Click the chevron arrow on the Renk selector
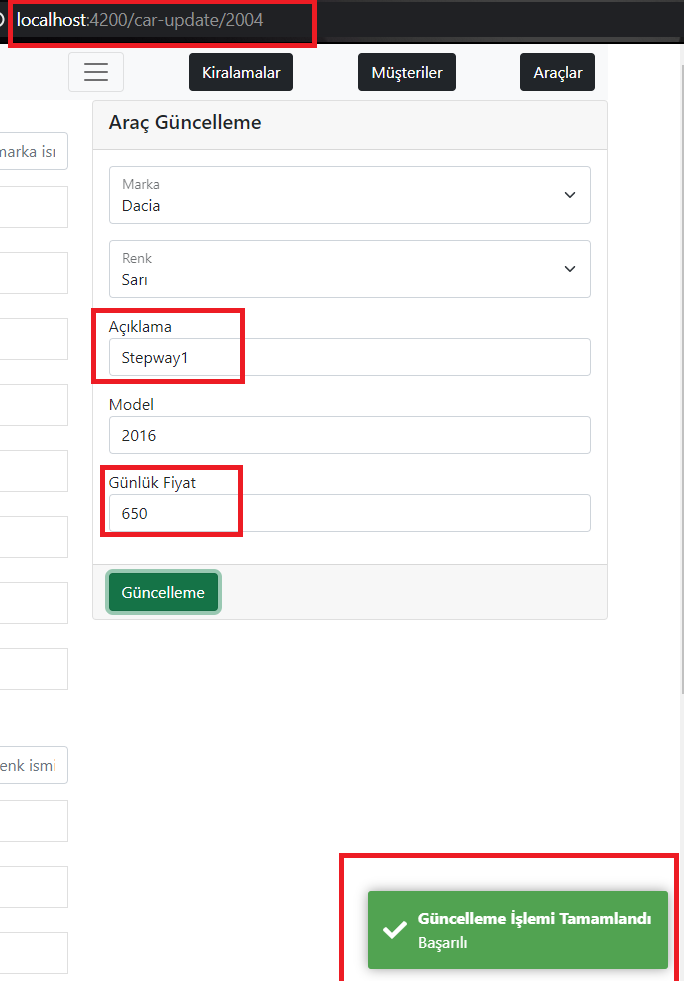The height and width of the screenshot is (981, 684). 570,269
